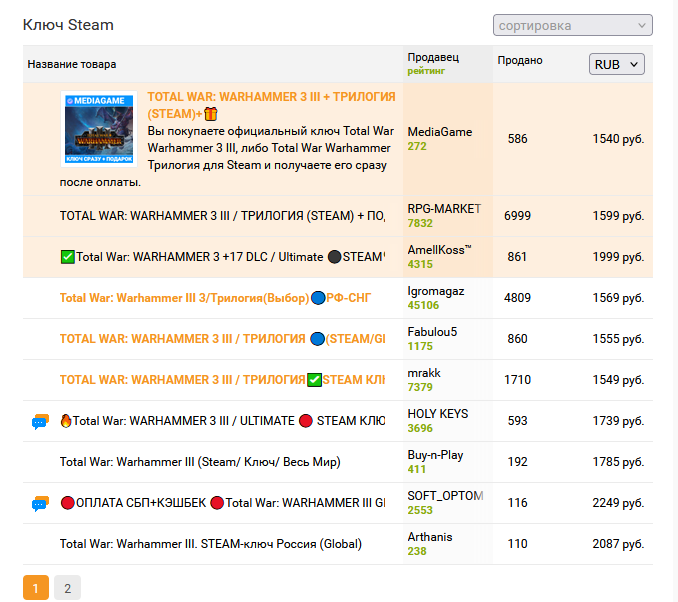
Task: Click green checkmark icon in mrakk listing
Action: [x=314, y=380]
